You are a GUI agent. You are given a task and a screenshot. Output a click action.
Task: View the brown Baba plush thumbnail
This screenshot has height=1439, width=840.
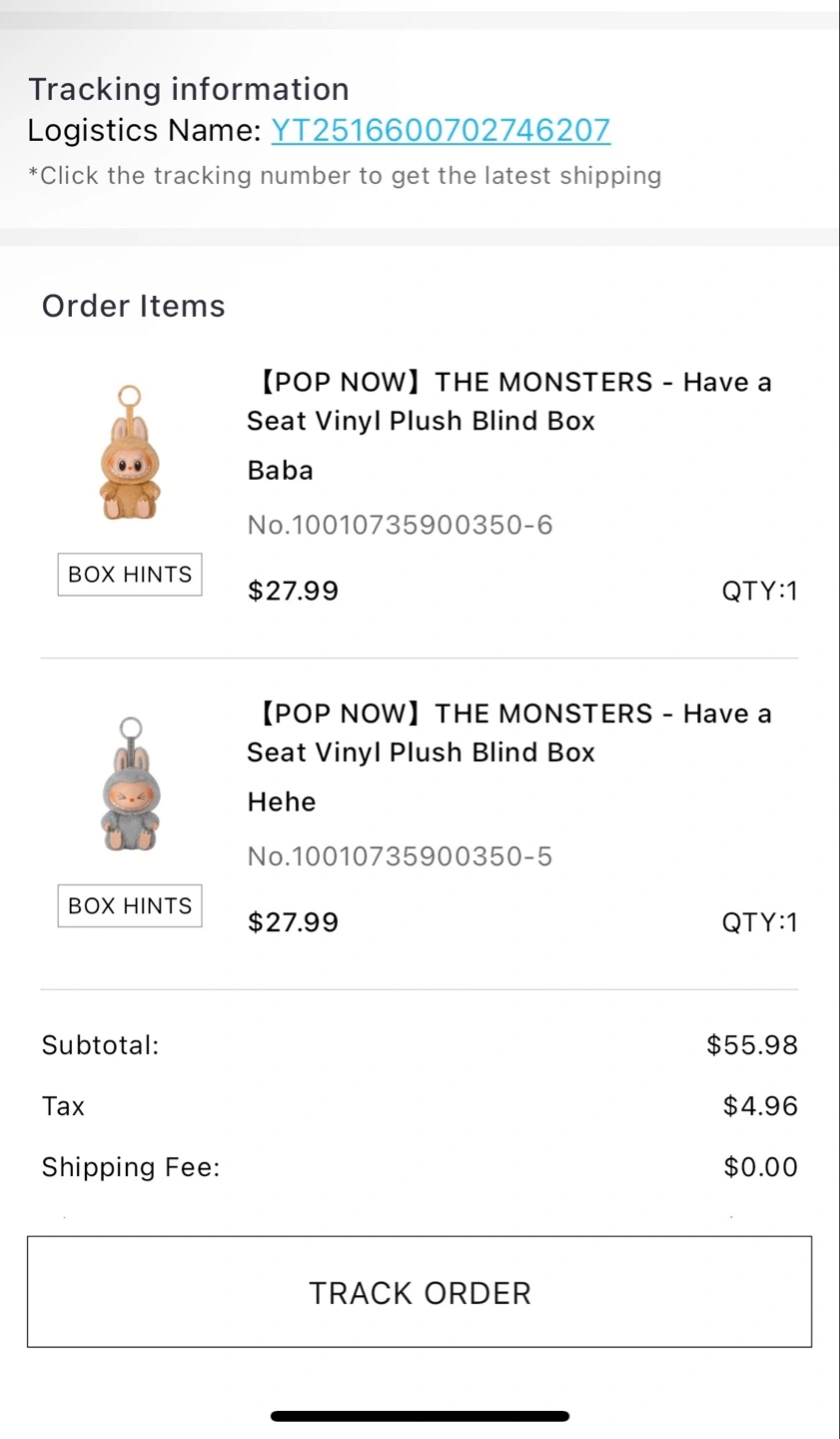tap(130, 453)
